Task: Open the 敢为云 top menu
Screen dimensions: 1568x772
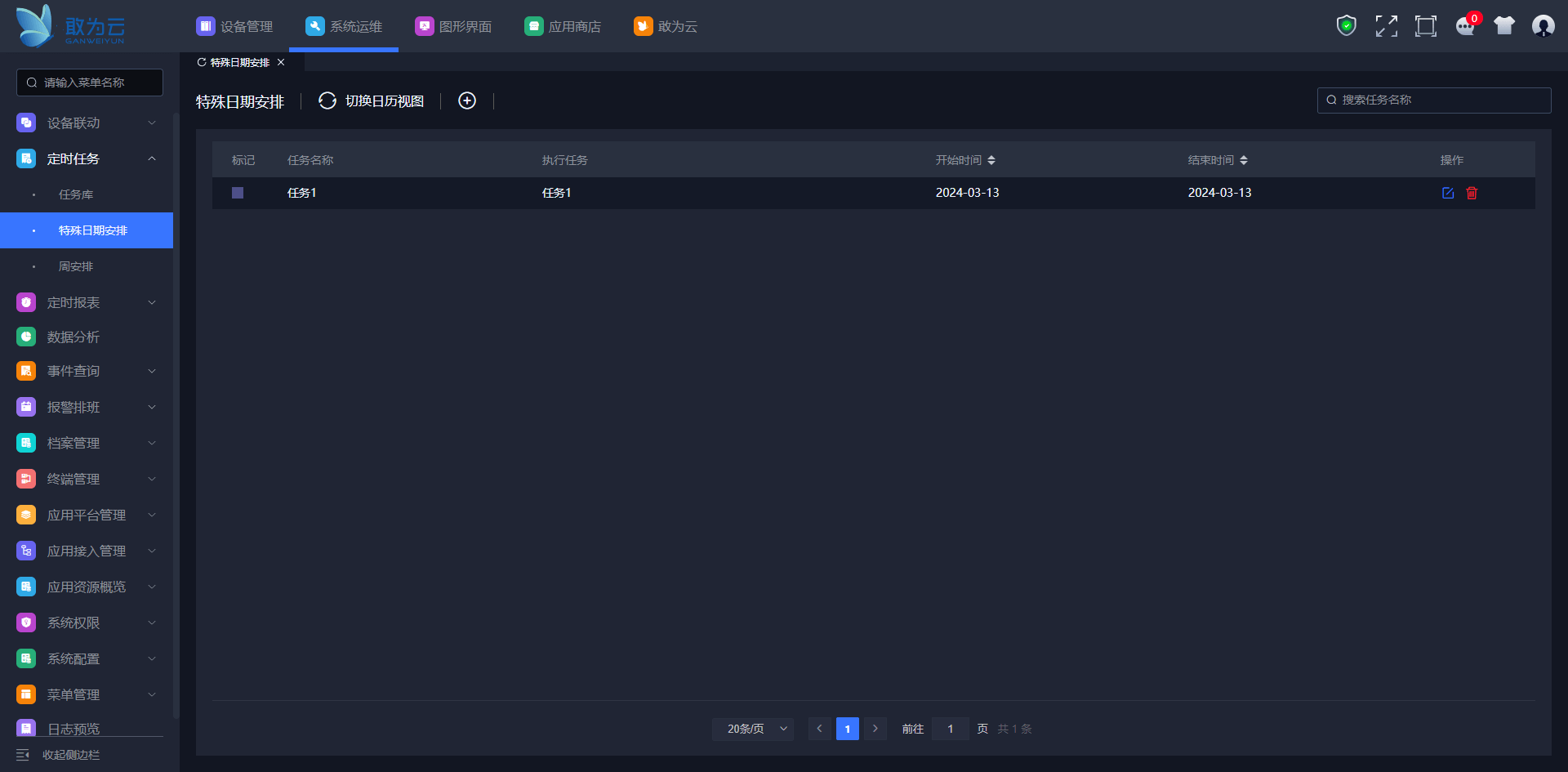Action: point(666,26)
